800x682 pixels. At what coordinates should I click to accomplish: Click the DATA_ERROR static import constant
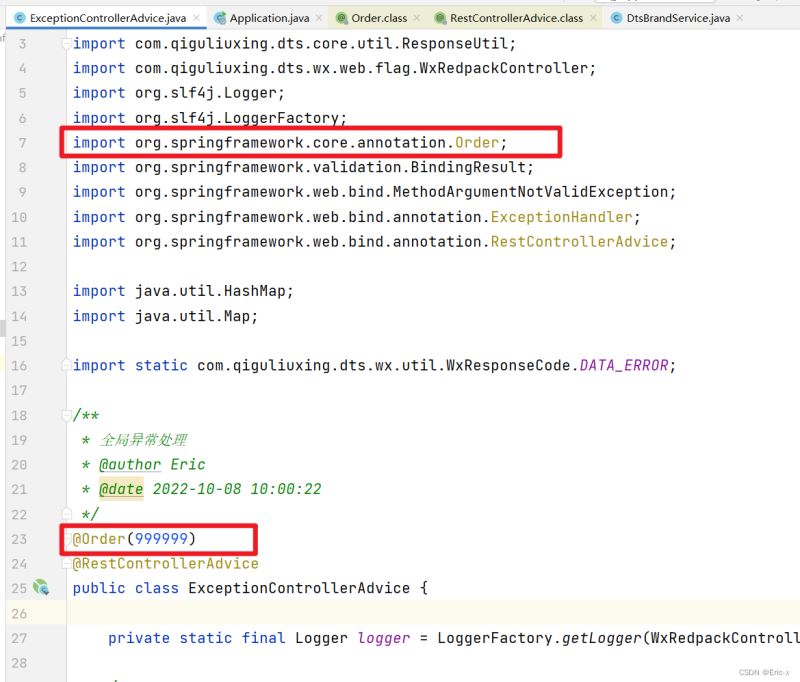pyautogui.click(x=623, y=365)
